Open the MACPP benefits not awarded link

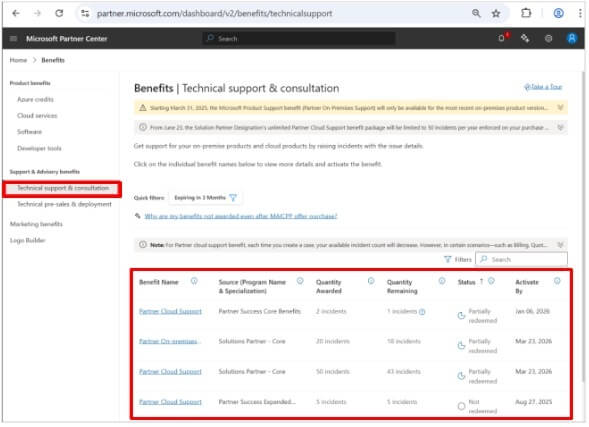[x=241, y=216]
